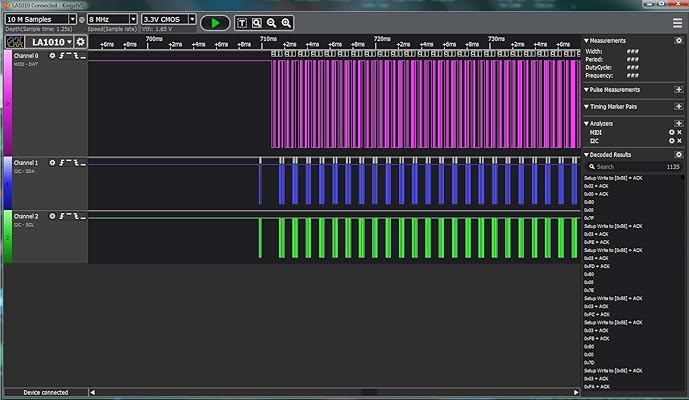The height and width of the screenshot is (400, 689).
Task: Set rising edge trigger on Channel 1
Action: click(x=61, y=162)
